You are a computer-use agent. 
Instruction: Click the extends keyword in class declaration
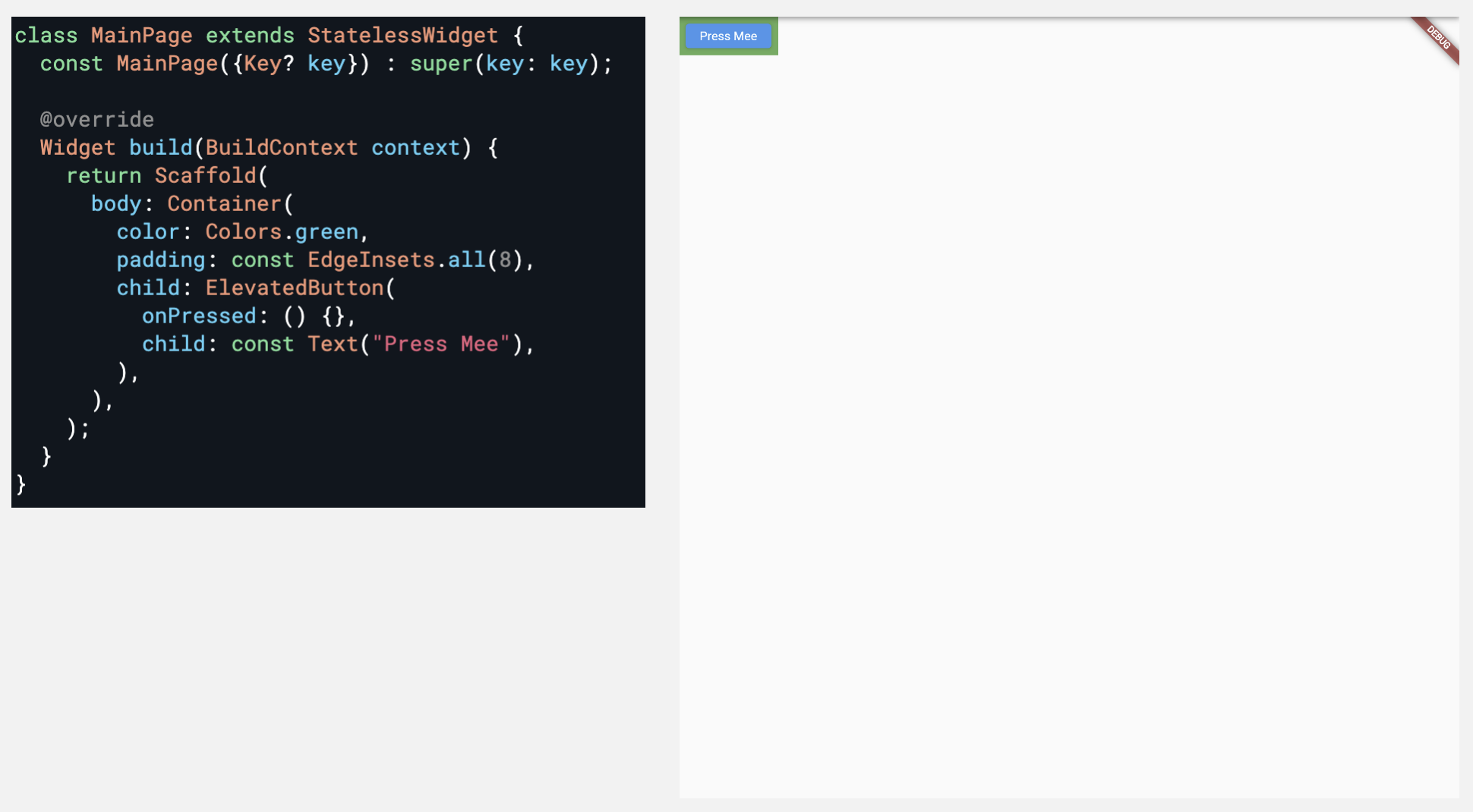pos(249,36)
